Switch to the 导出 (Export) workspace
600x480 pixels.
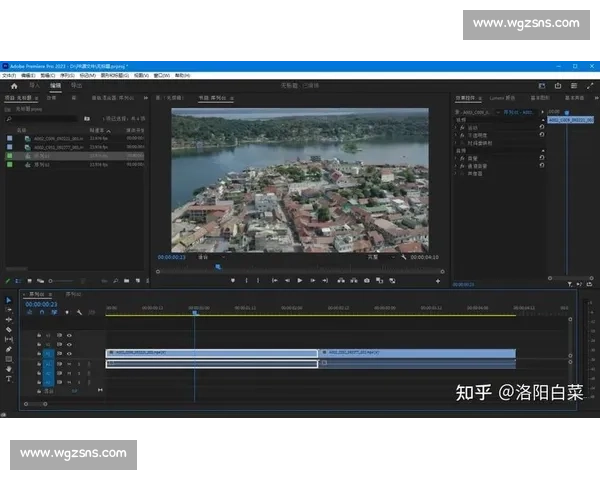pos(77,86)
